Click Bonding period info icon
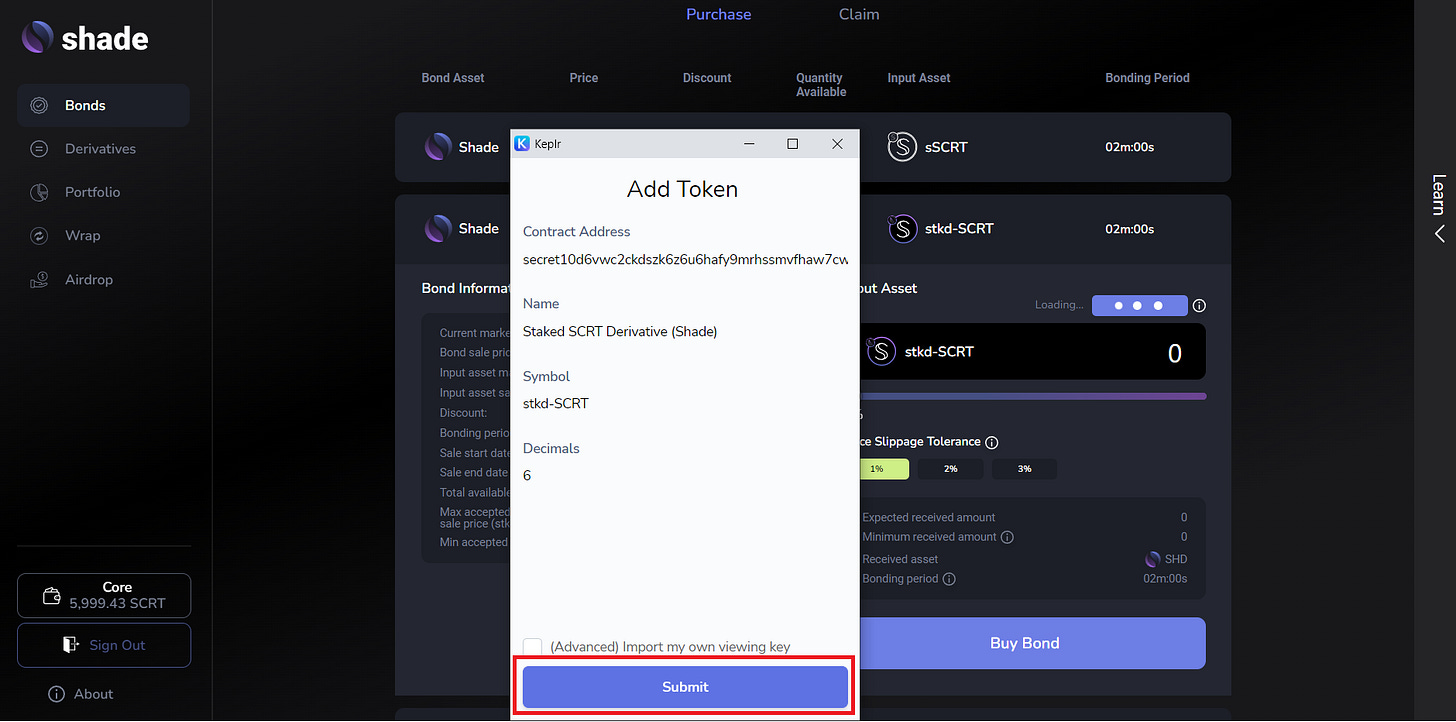The image size is (1456, 722). click(949, 579)
